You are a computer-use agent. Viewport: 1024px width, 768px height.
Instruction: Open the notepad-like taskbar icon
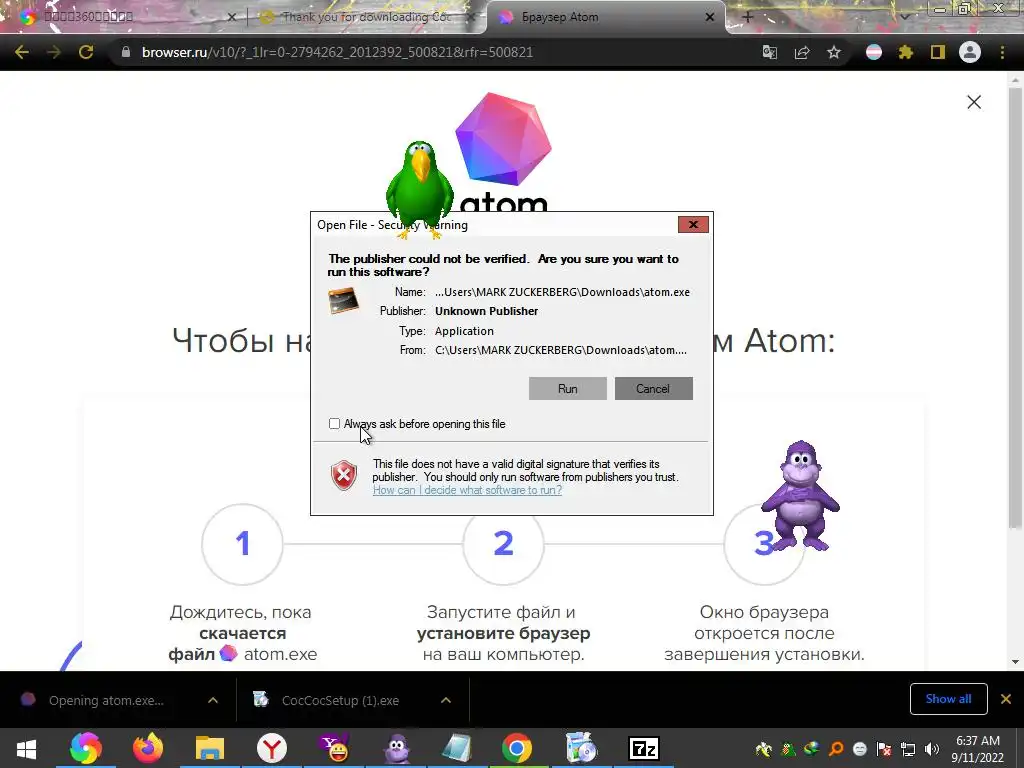click(456, 748)
